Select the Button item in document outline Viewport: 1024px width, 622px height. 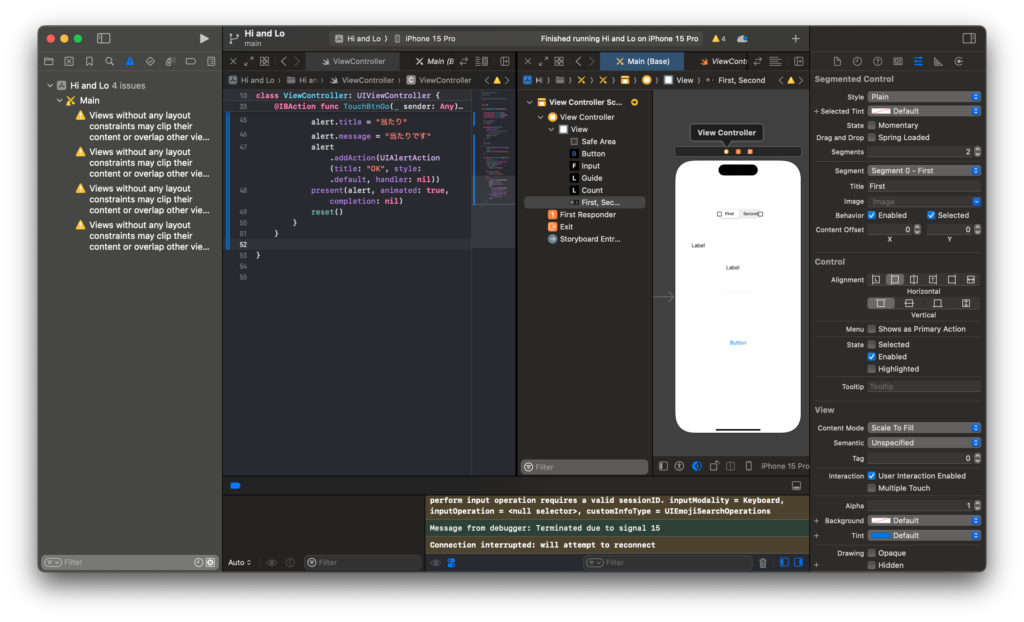click(592, 154)
